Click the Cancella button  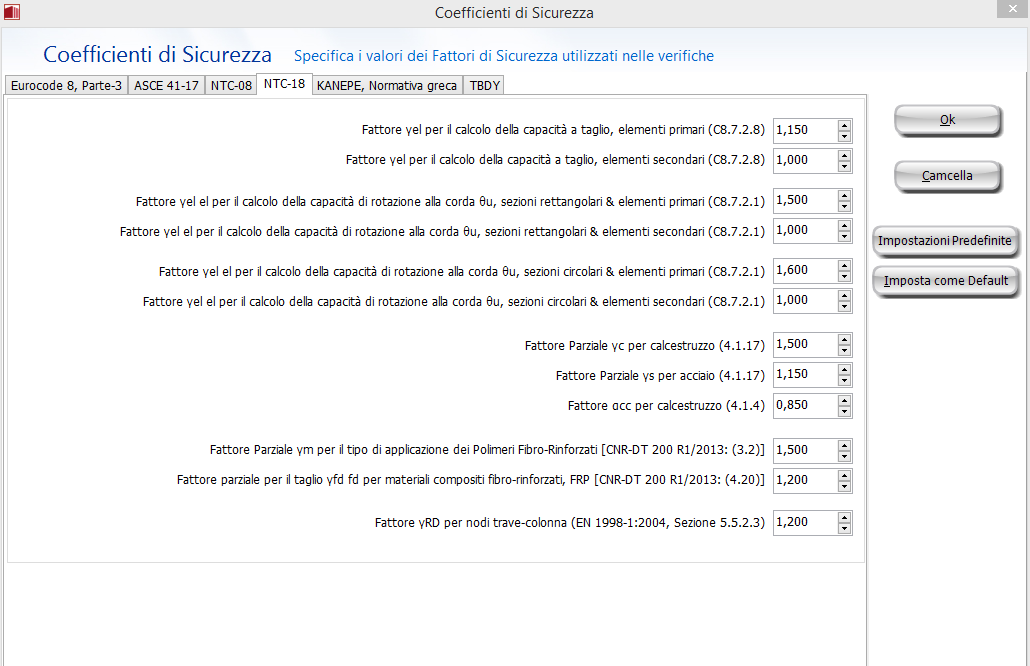[946, 176]
